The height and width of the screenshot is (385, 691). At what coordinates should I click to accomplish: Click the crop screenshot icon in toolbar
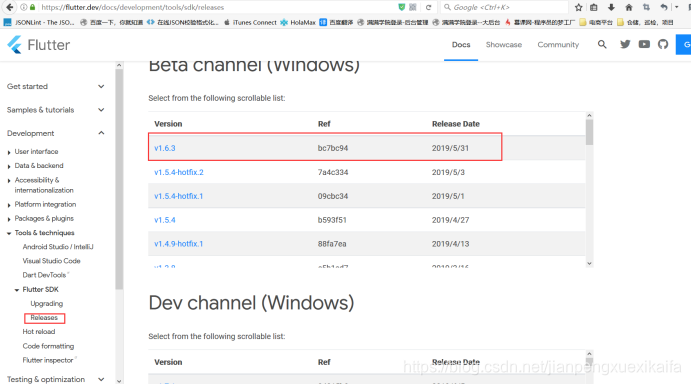(646, 7)
